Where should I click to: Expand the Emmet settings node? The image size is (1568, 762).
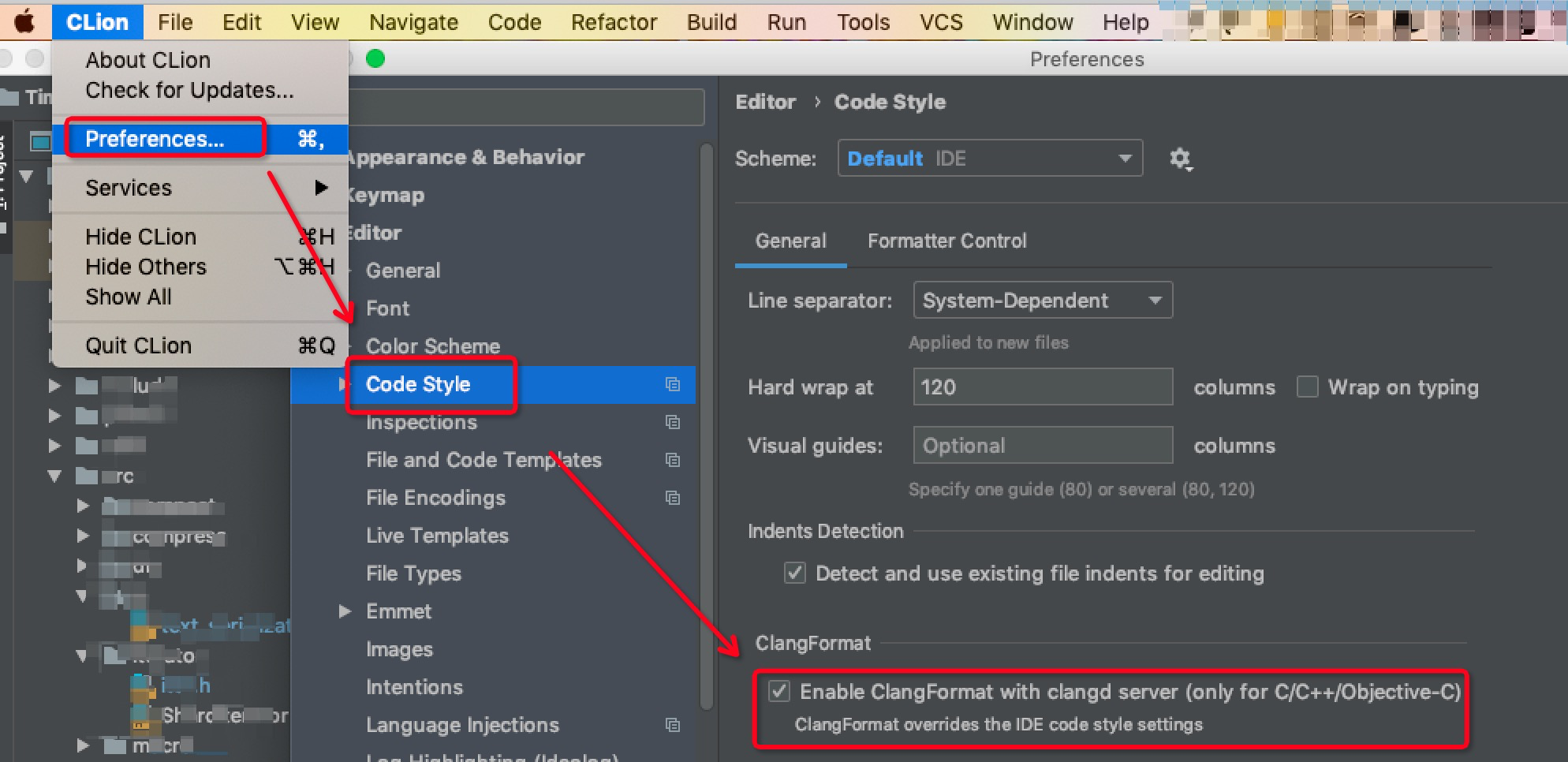(344, 611)
